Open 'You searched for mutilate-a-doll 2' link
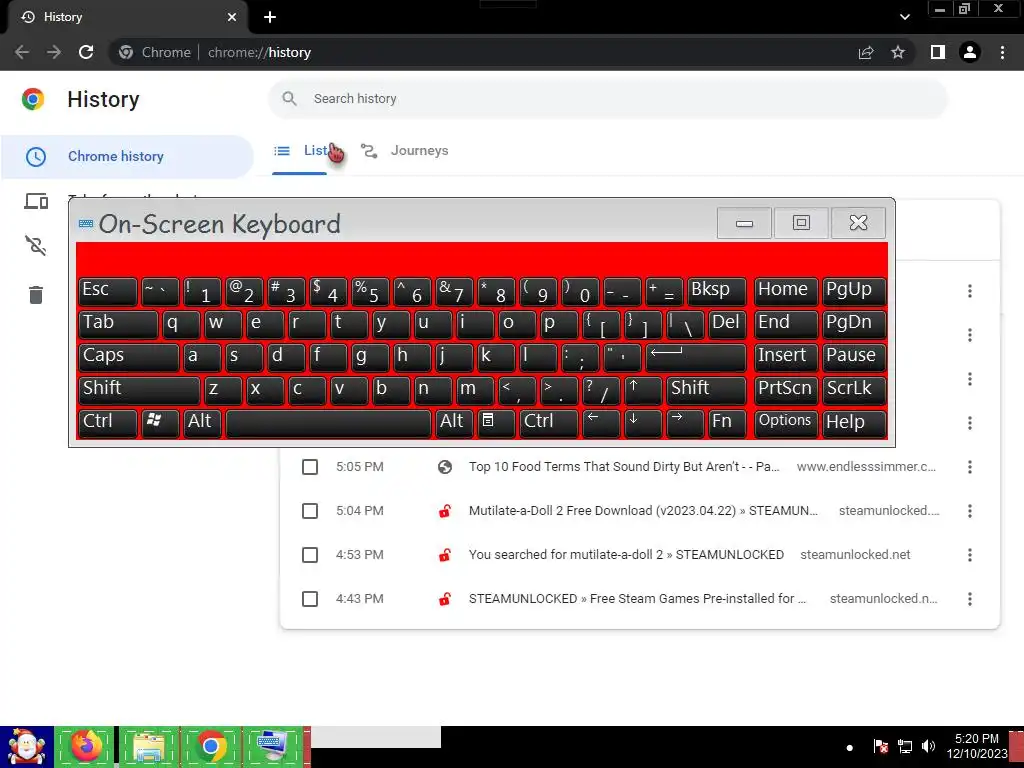The width and height of the screenshot is (1024, 768). 626,555
